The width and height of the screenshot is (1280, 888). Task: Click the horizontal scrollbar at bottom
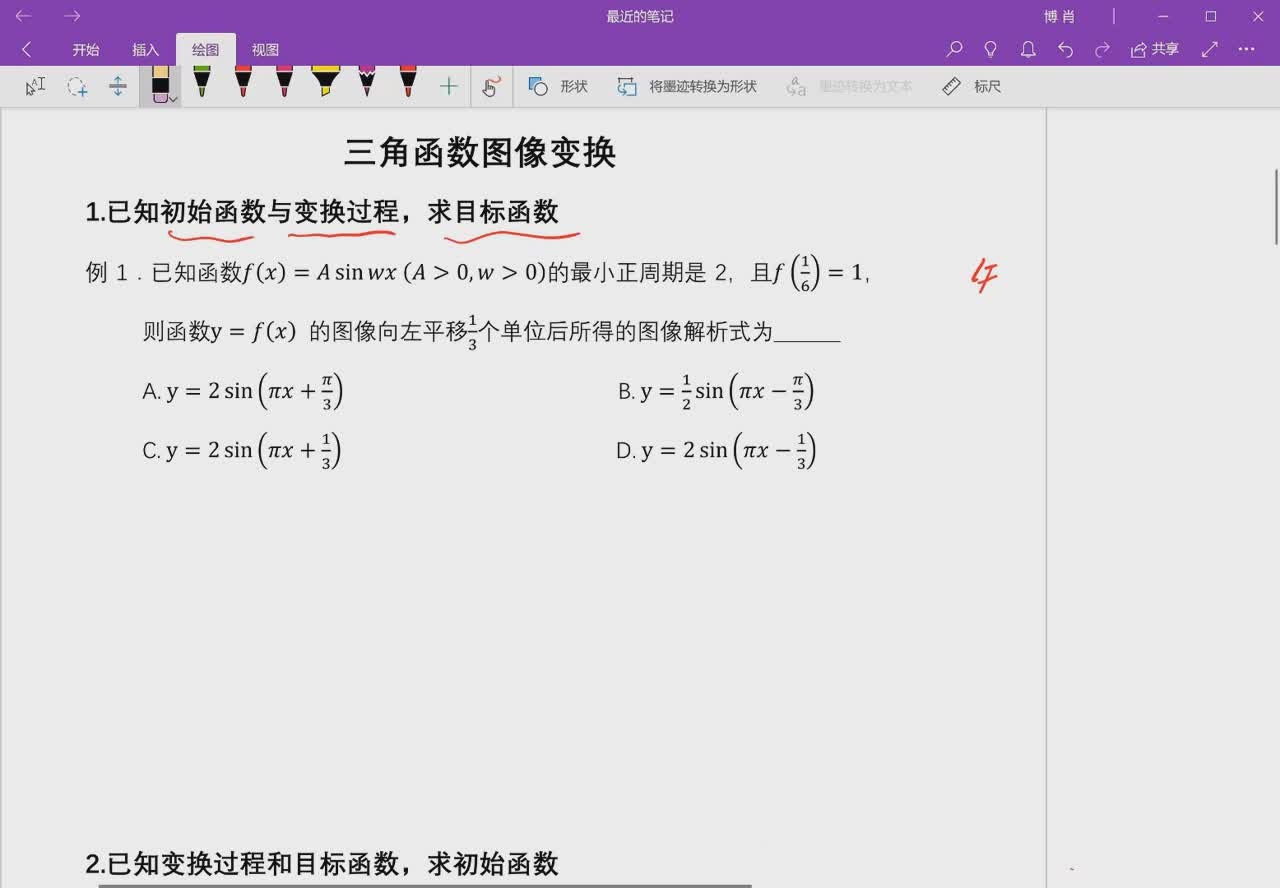pyautogui.click(x=425, y=885)
